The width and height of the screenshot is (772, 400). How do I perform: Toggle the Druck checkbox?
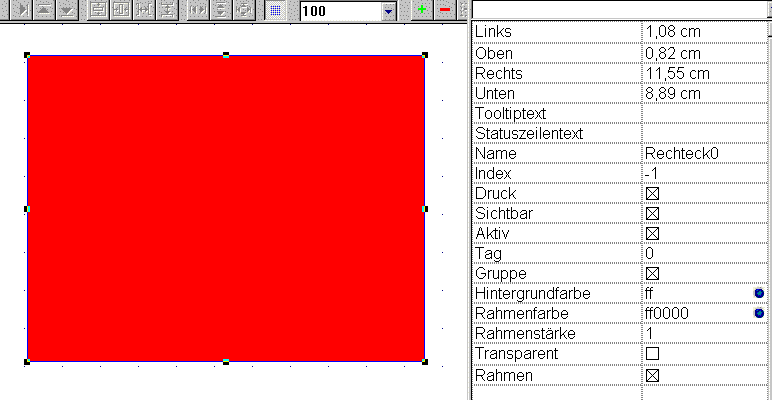(x=652, y=194)
